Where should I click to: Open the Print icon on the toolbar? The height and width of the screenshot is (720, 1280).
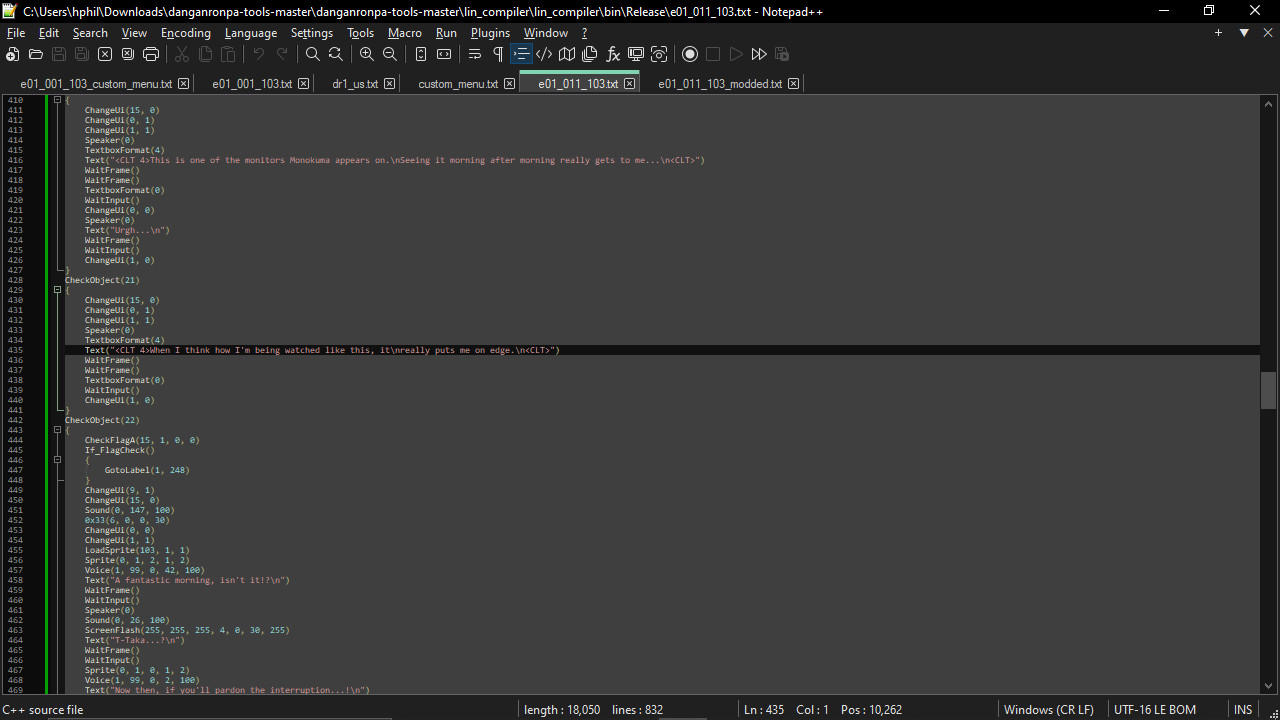coord(151,54)
